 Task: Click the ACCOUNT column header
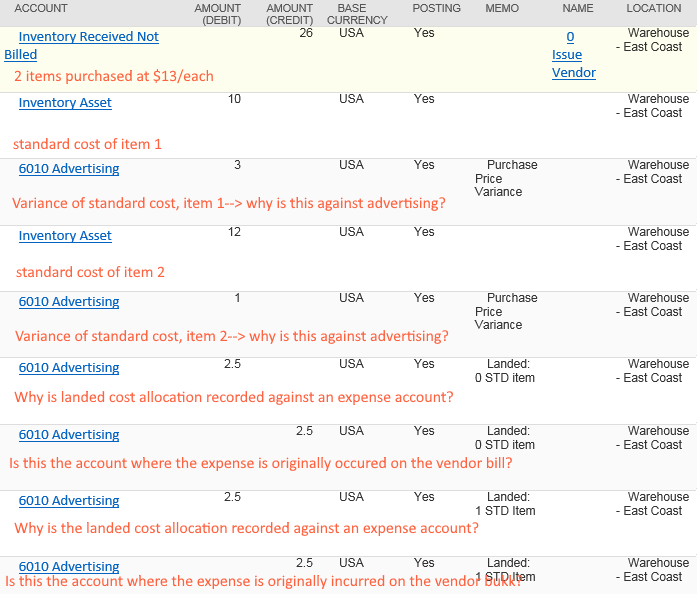(41, 8)
